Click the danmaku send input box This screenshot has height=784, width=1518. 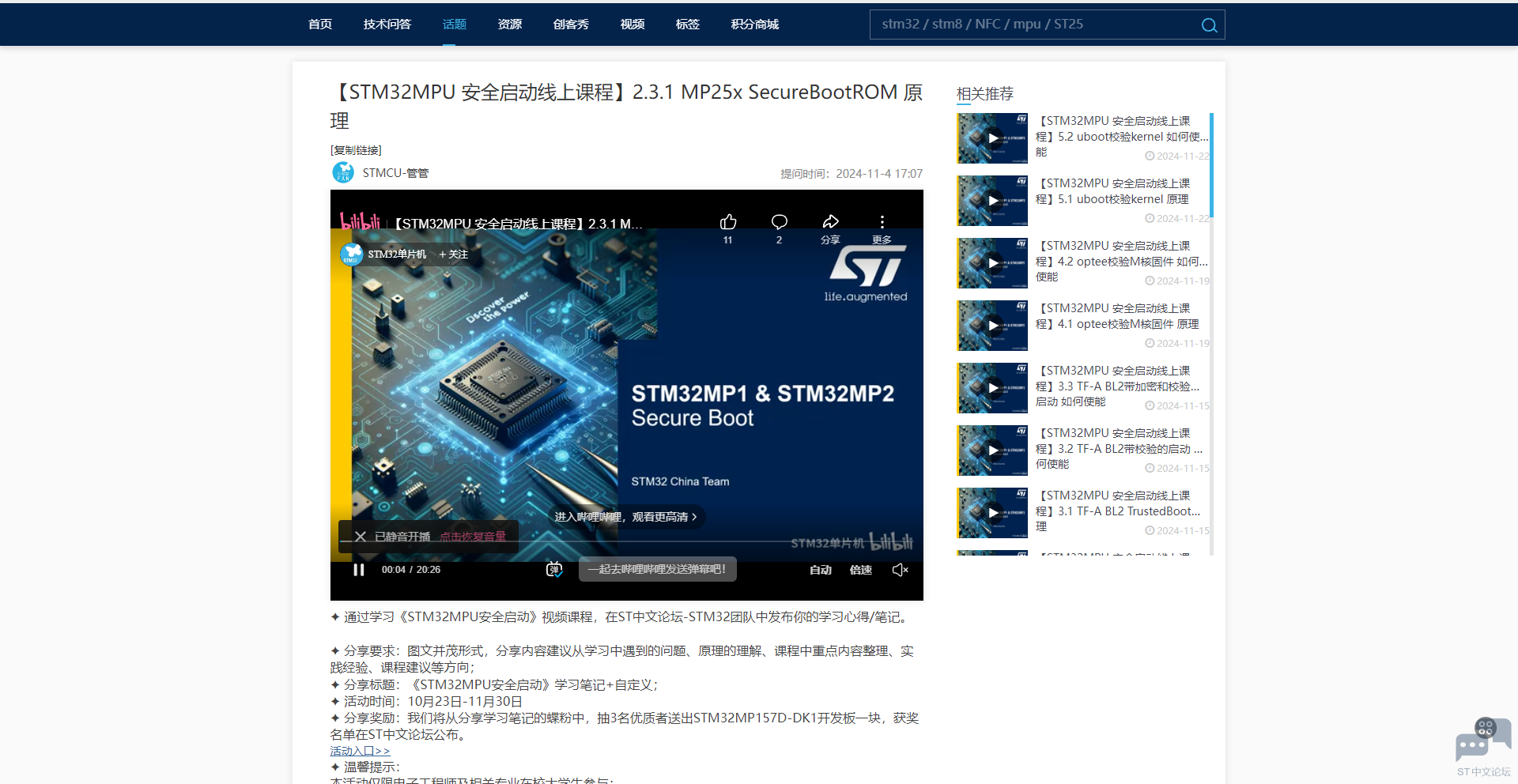click(x=658, y=569)
